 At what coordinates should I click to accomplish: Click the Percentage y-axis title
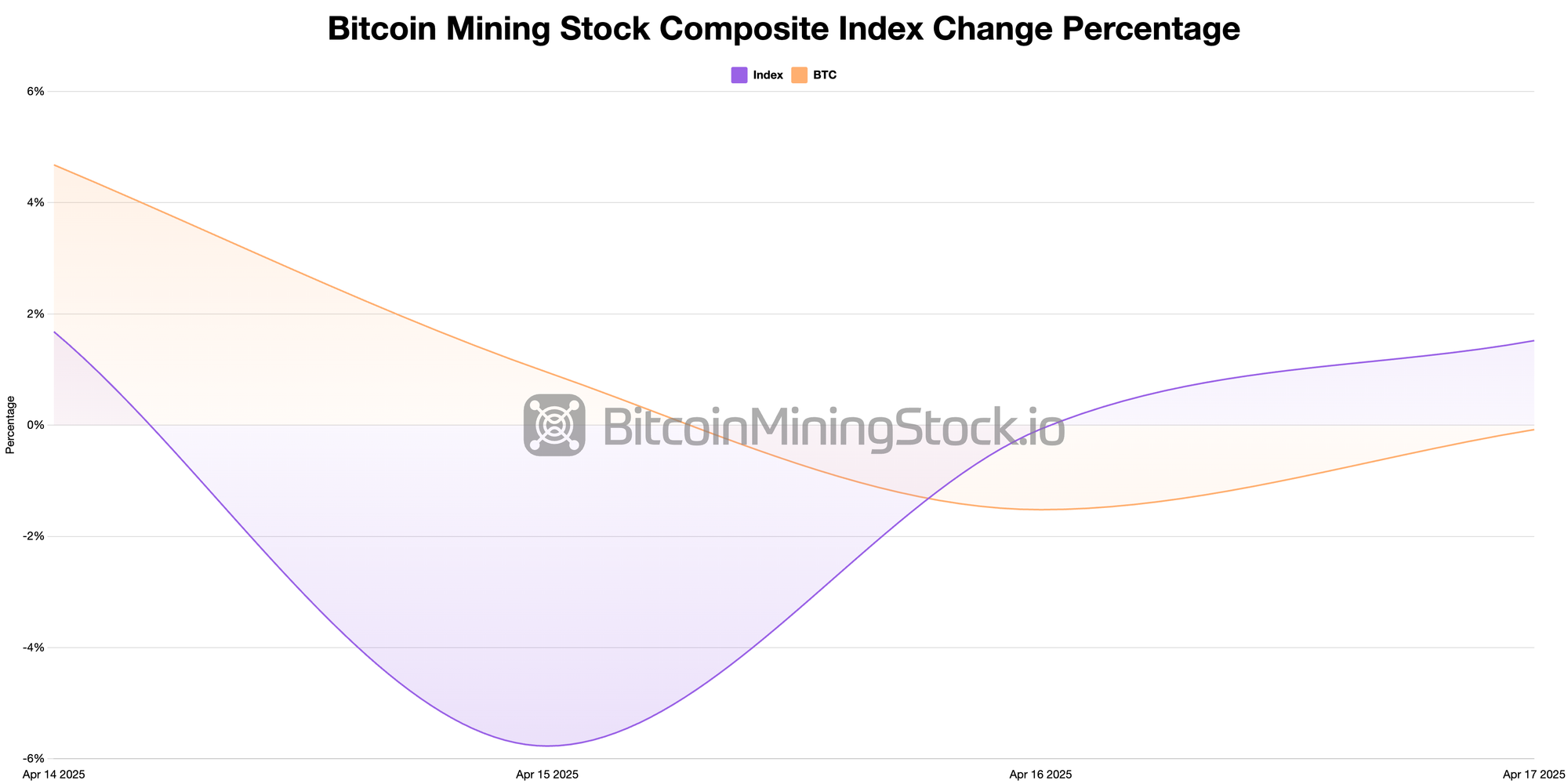pos(10,425)
